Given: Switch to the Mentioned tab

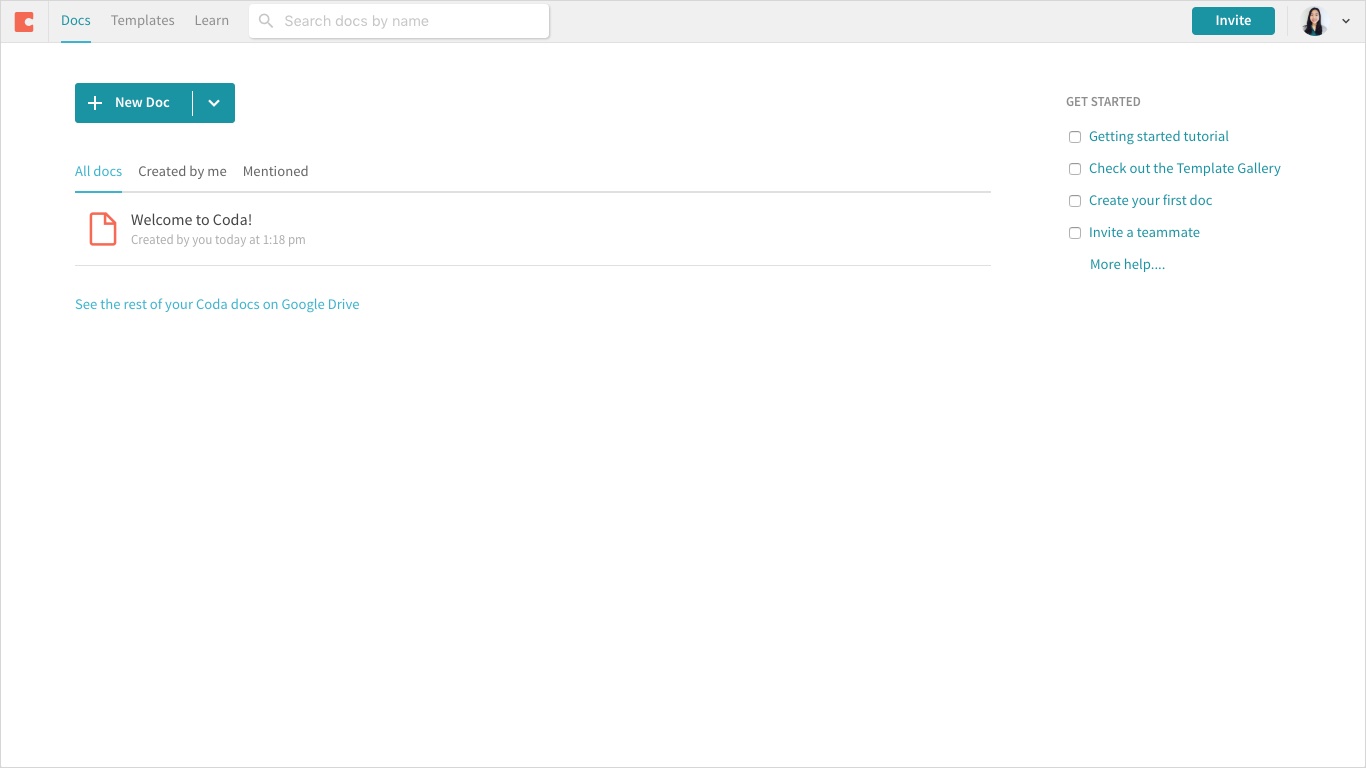Looking at the screenshot, I should pyautogui.click(x=275, y=171).
